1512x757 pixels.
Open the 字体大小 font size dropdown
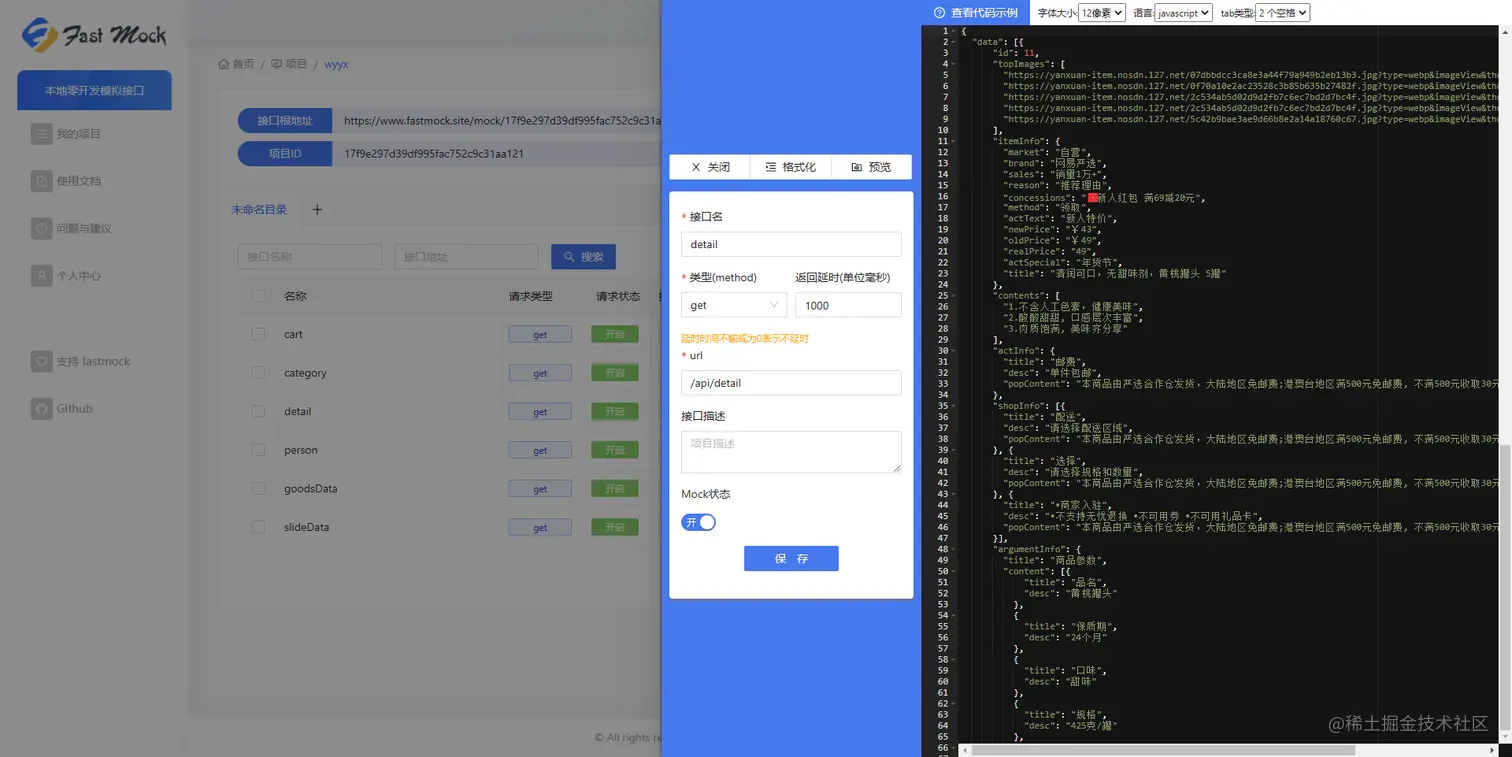[1102, 13]
